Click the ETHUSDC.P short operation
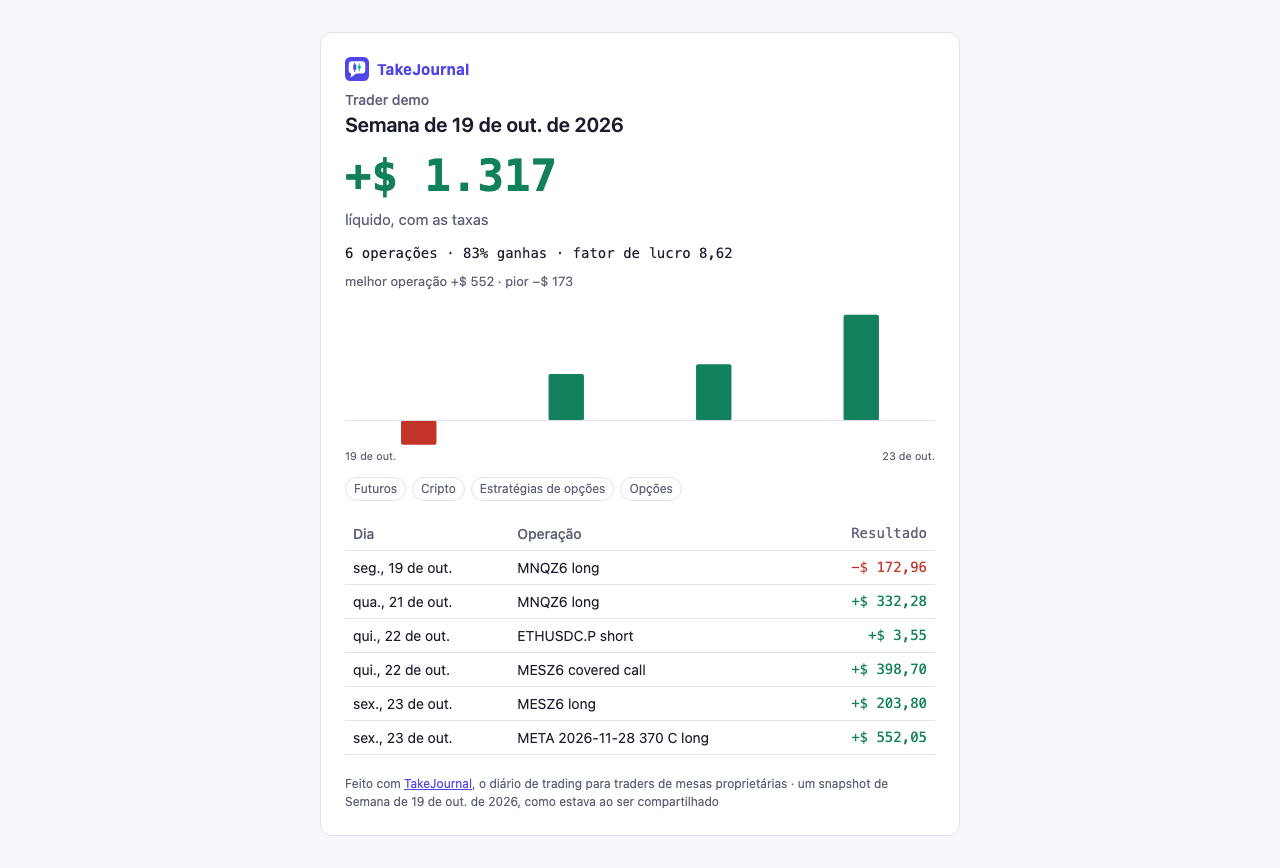 point(575,636)
